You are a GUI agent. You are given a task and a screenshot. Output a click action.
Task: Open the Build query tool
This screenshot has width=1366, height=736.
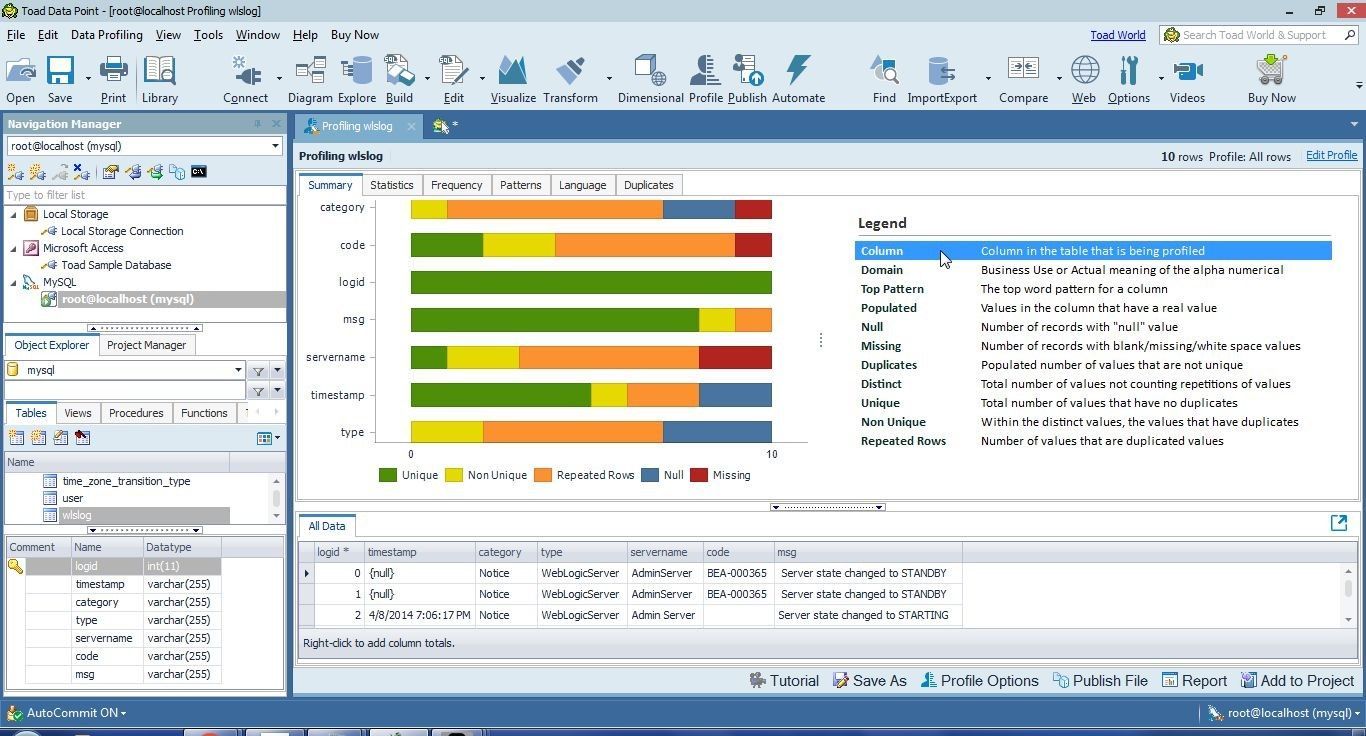[x=399, y=79]
